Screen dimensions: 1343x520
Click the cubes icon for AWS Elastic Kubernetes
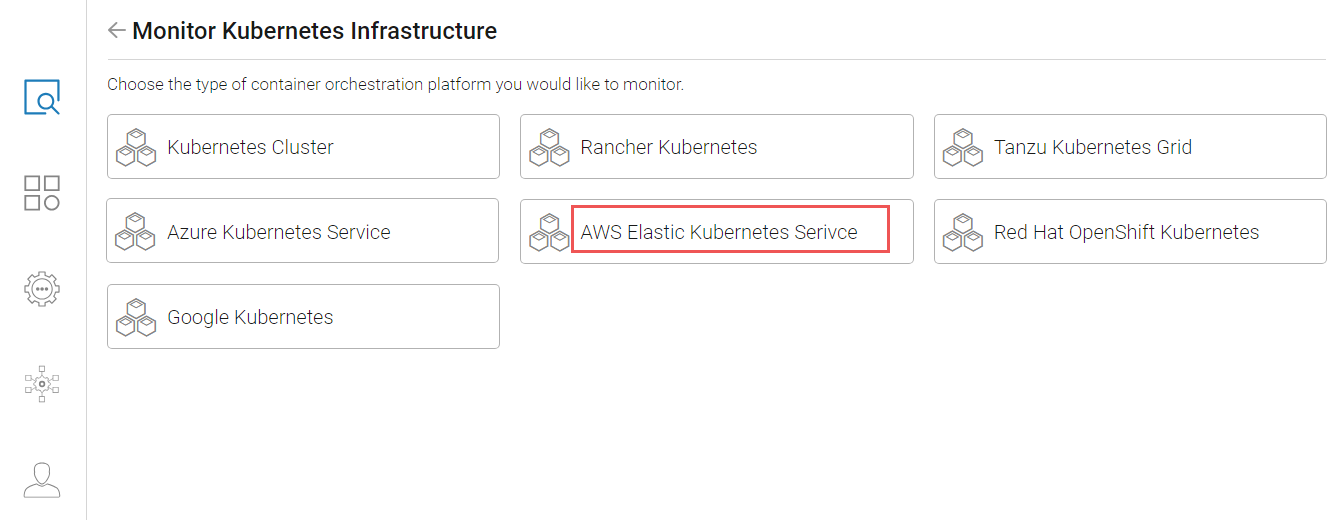(549, 232)
